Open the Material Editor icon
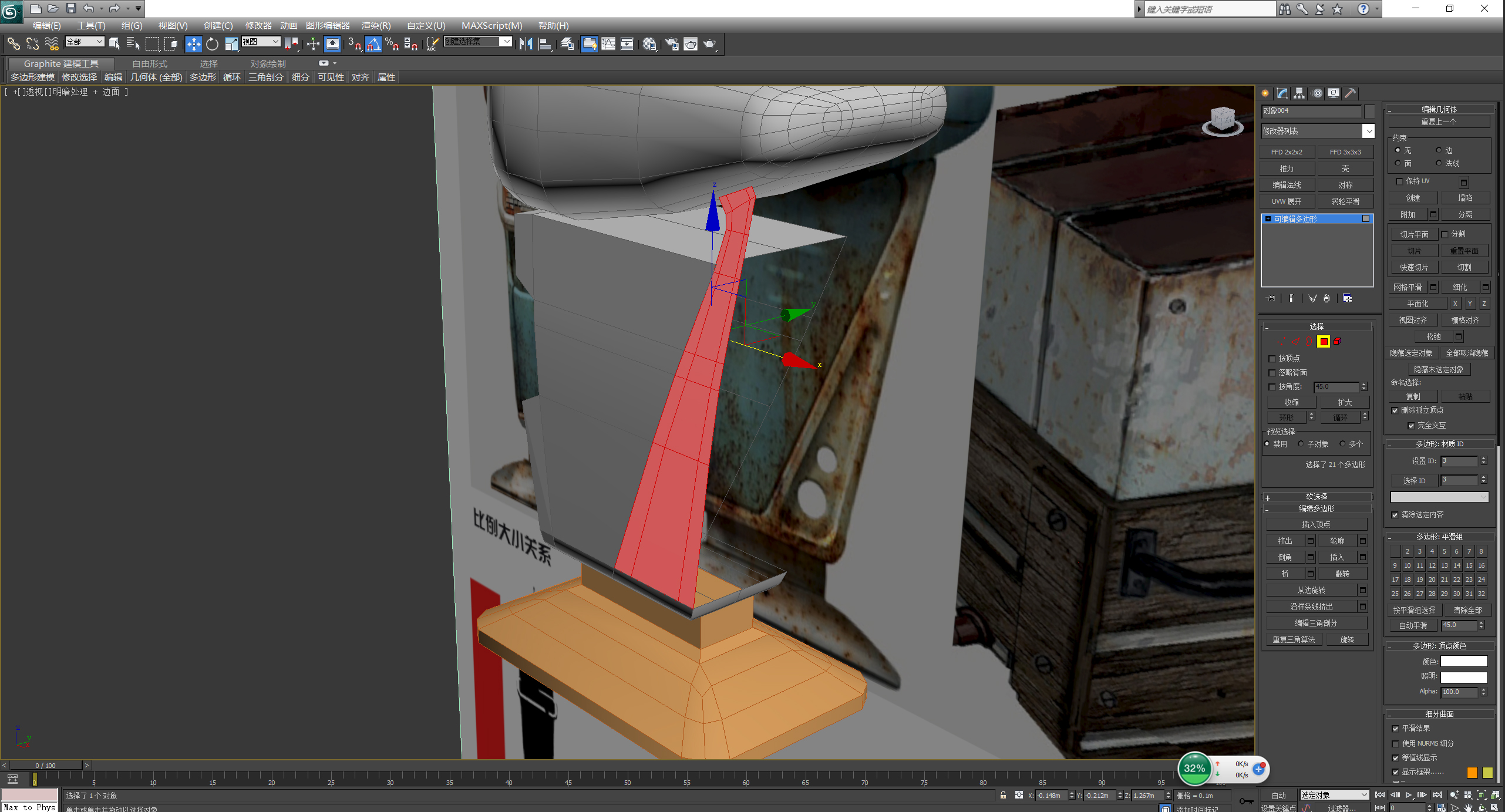 [649, 43]
